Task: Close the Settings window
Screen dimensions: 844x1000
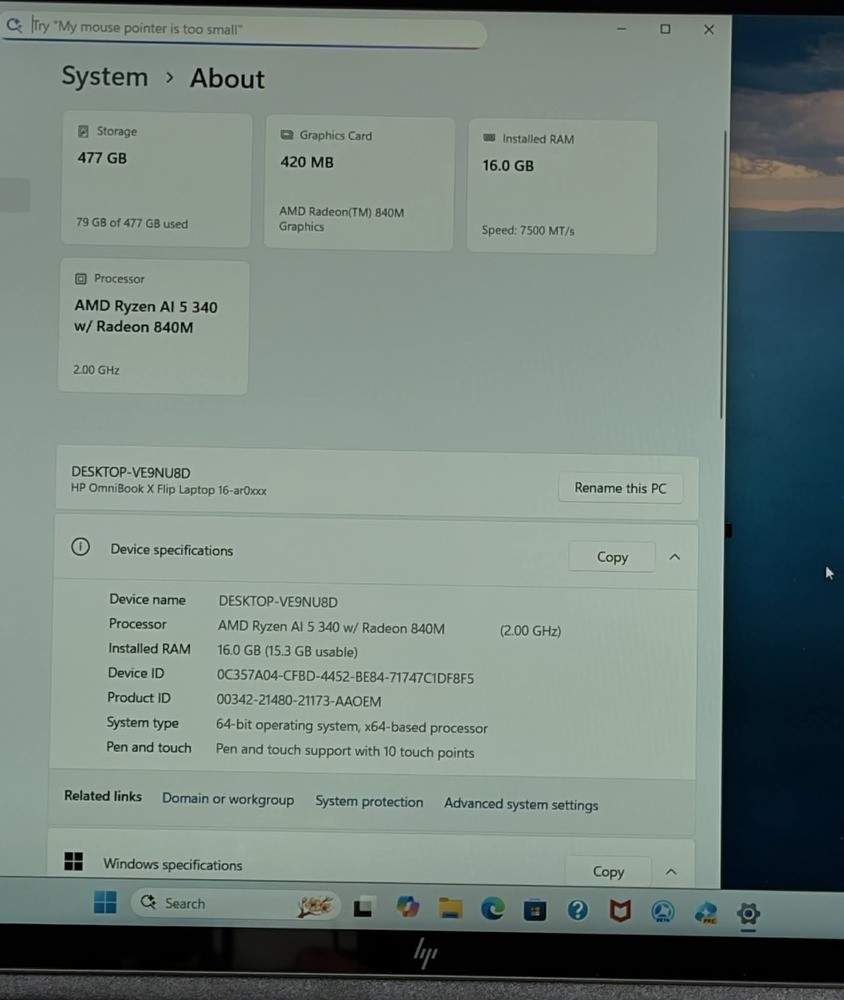Action: pyautogui.click(x=709, y=29)
